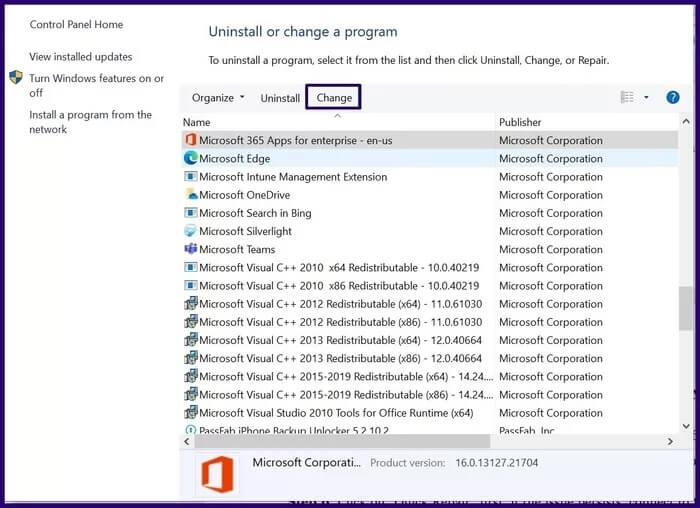Click the Visual C++ 2015-2019 (x64) icon
The image size is (700, 508).
click(191, 376)
